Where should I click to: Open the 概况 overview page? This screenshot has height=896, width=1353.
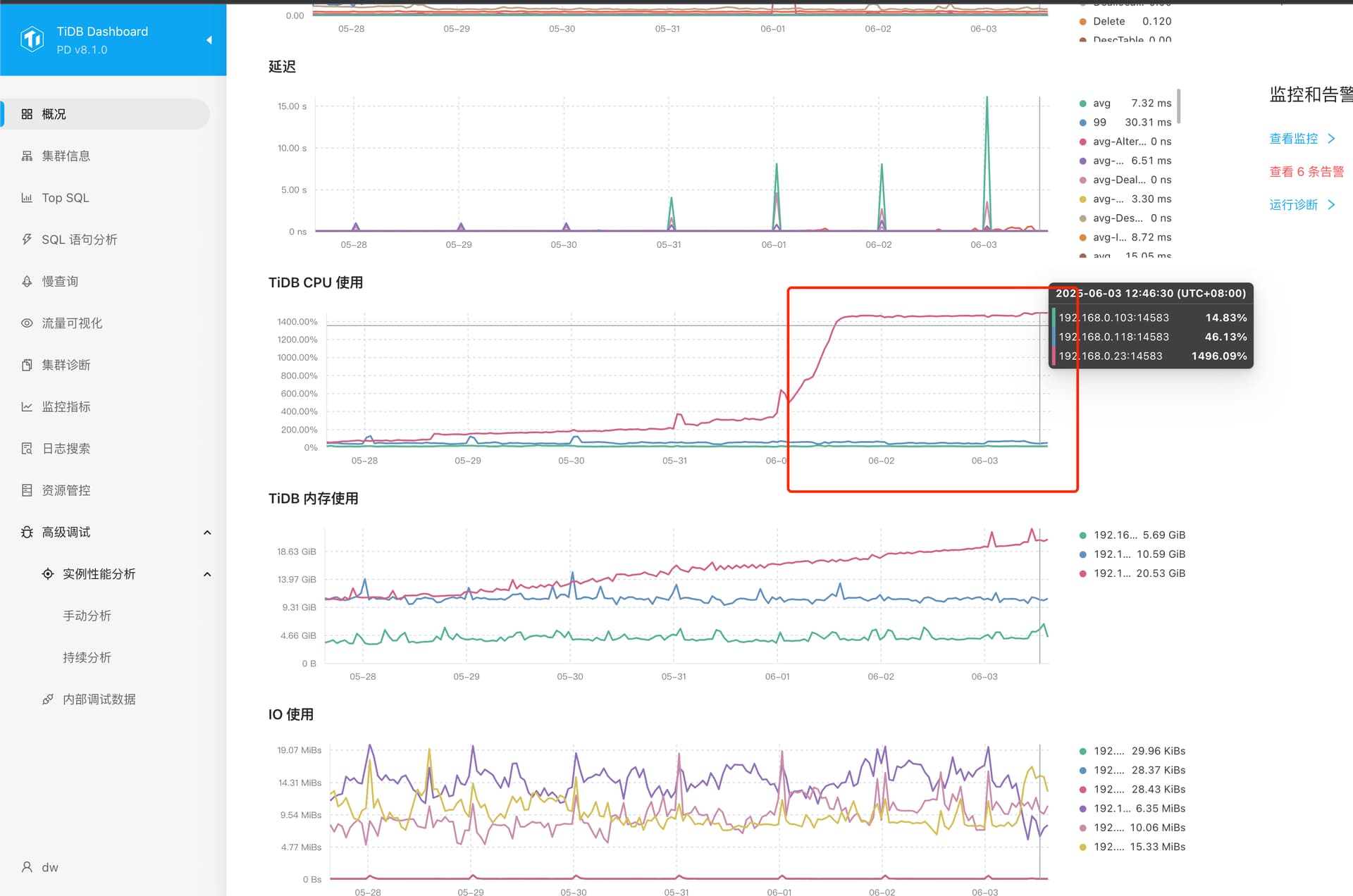coord(106,114)
